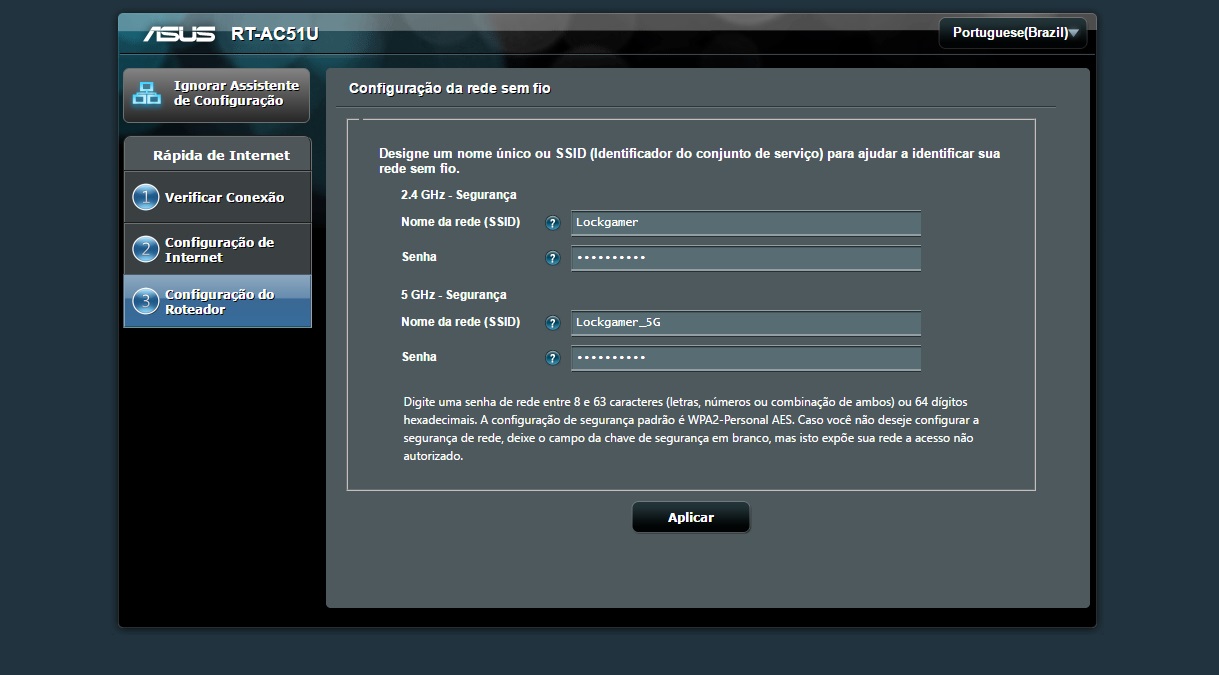Screen dimensions: 1219x675
Task: Go to the Configuração de Internet step
Action: click(220, 249)
